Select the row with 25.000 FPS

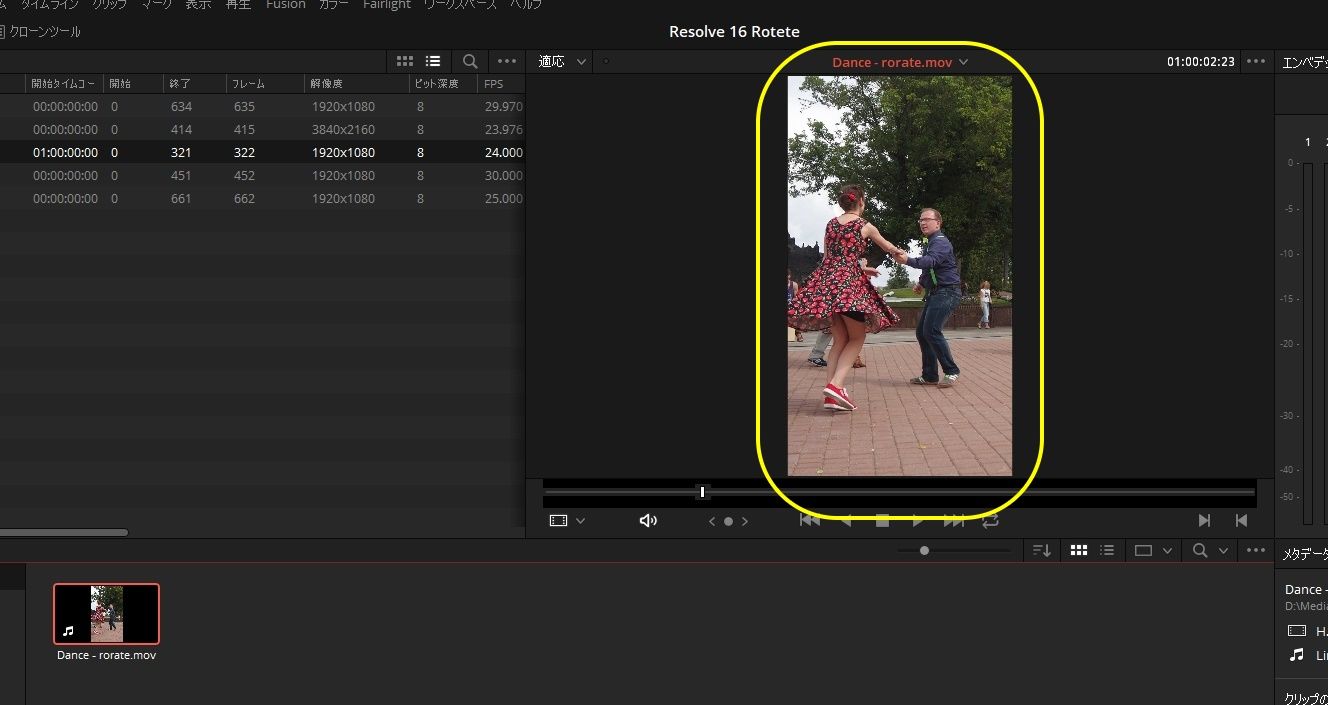tap(262, 199)
